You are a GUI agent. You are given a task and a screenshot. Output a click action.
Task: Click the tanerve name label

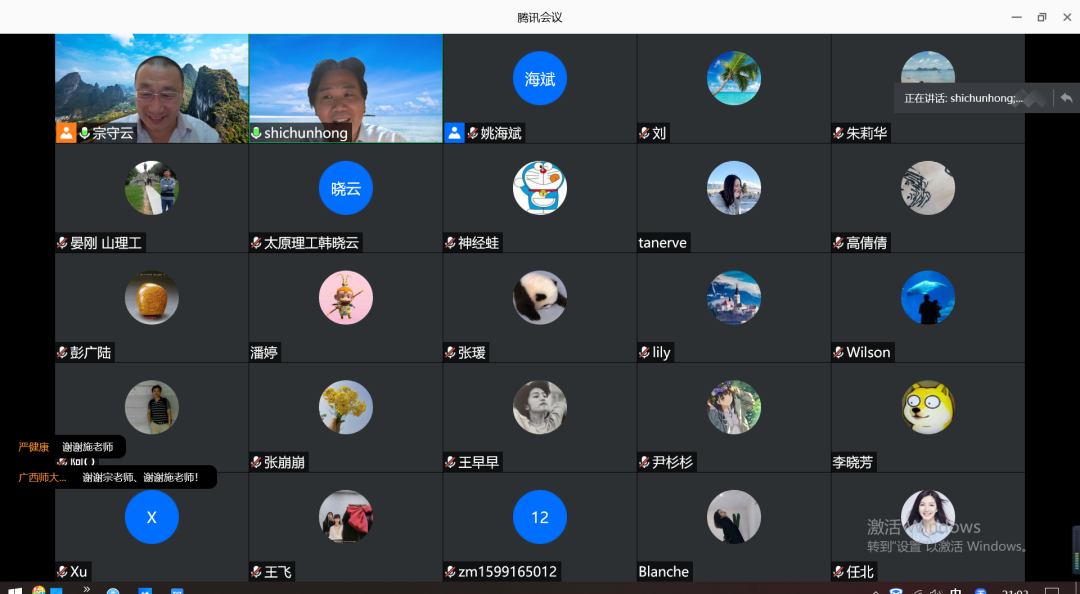[x=663, y=243]
